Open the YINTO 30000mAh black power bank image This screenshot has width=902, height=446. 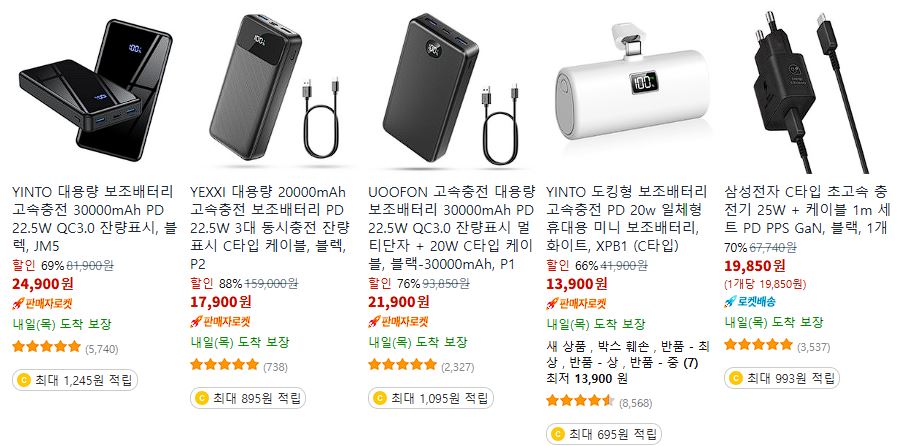95,90
